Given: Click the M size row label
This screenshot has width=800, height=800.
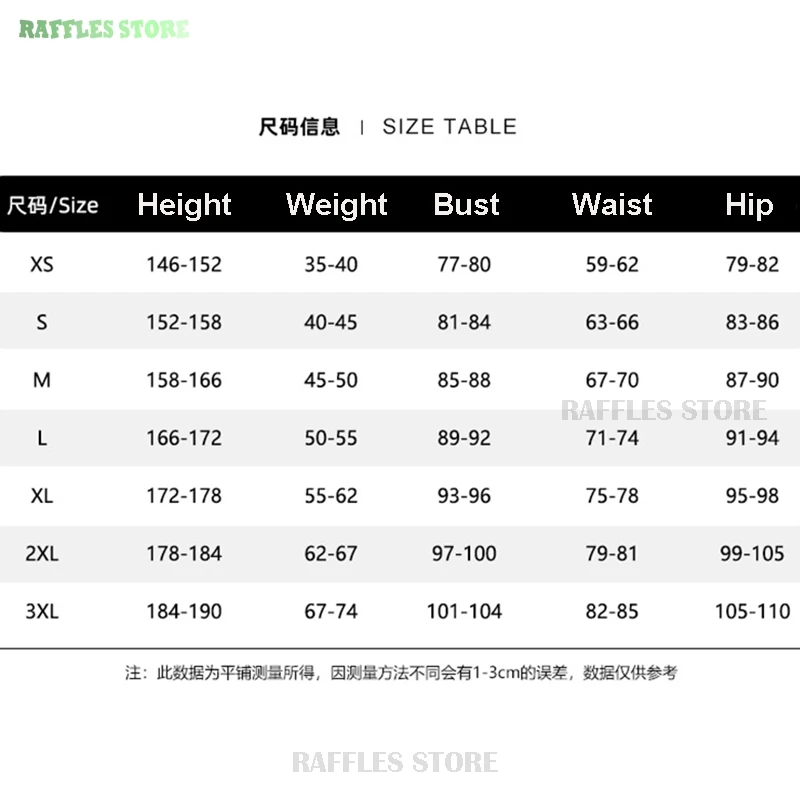Looking at the screenshot, I should pos(42,380).
